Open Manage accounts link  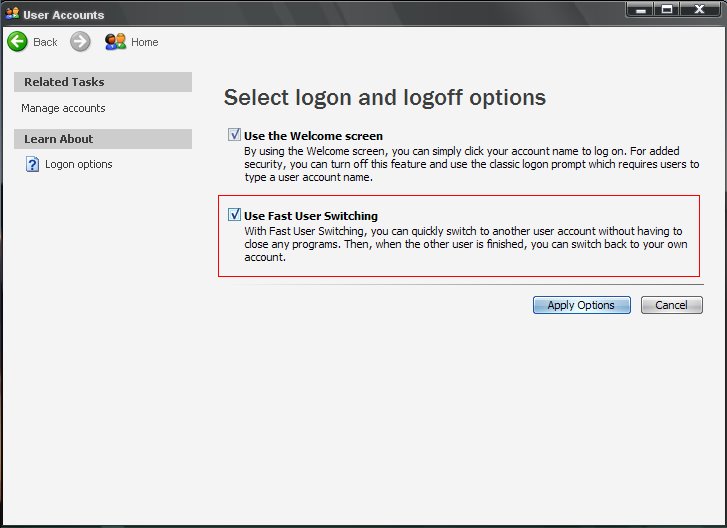(x=63, y=108)
